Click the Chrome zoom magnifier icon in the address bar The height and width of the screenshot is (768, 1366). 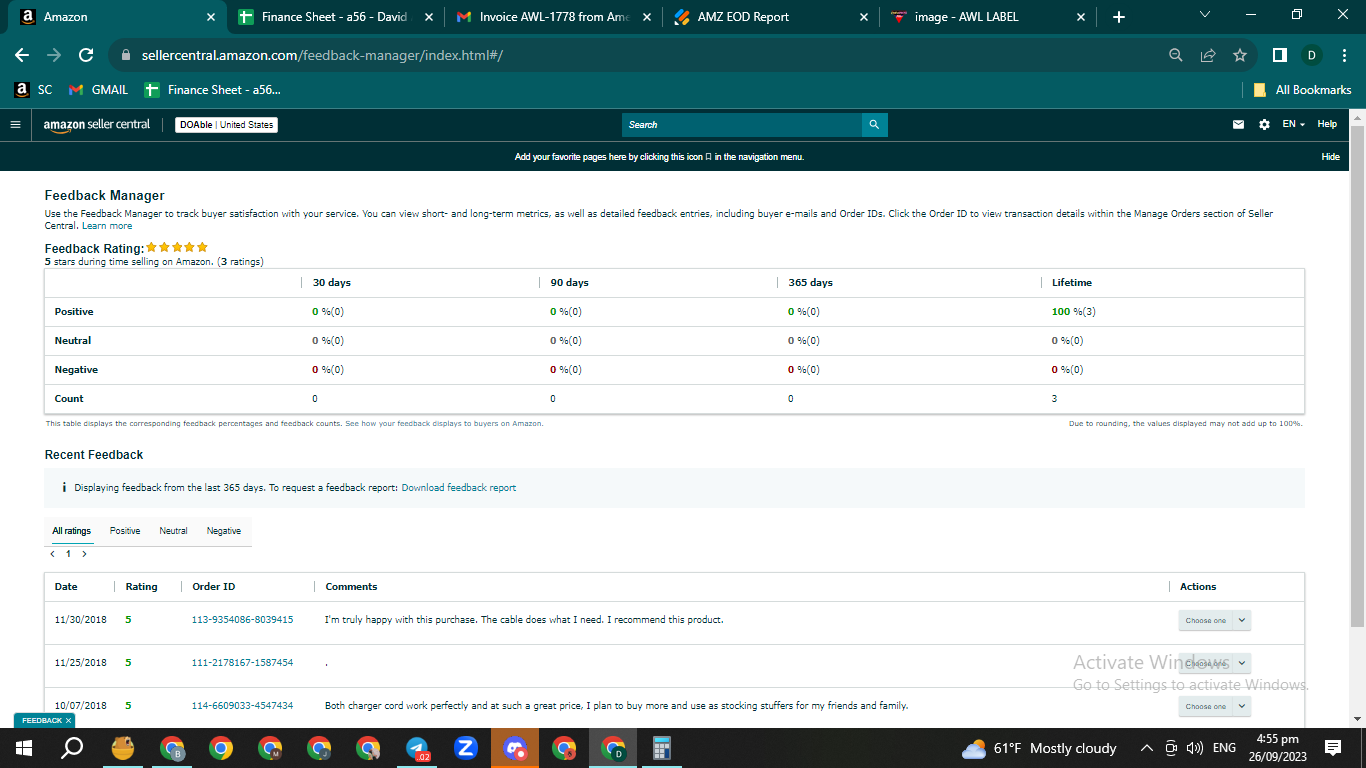[x=1176, y=55]
